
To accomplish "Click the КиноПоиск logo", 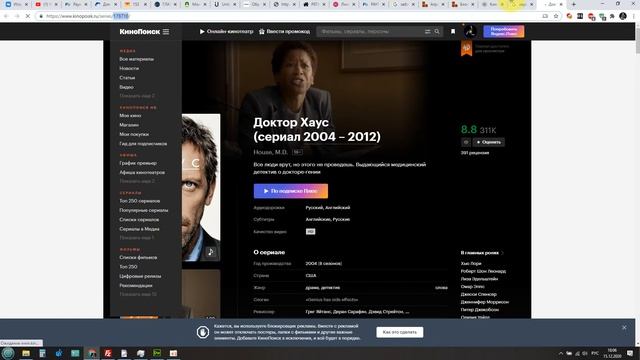I will 140,32.
